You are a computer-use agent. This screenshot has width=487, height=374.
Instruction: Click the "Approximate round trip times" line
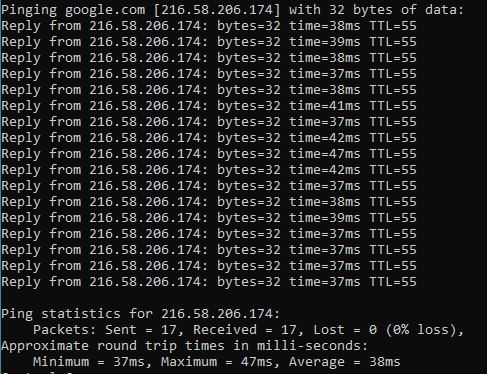click(184, 346)
